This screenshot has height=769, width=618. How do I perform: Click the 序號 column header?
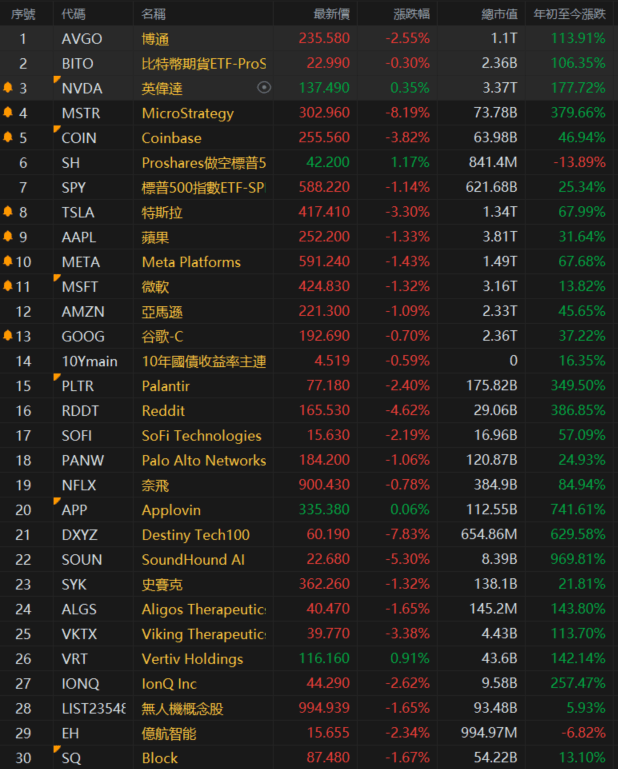(23, 14)
